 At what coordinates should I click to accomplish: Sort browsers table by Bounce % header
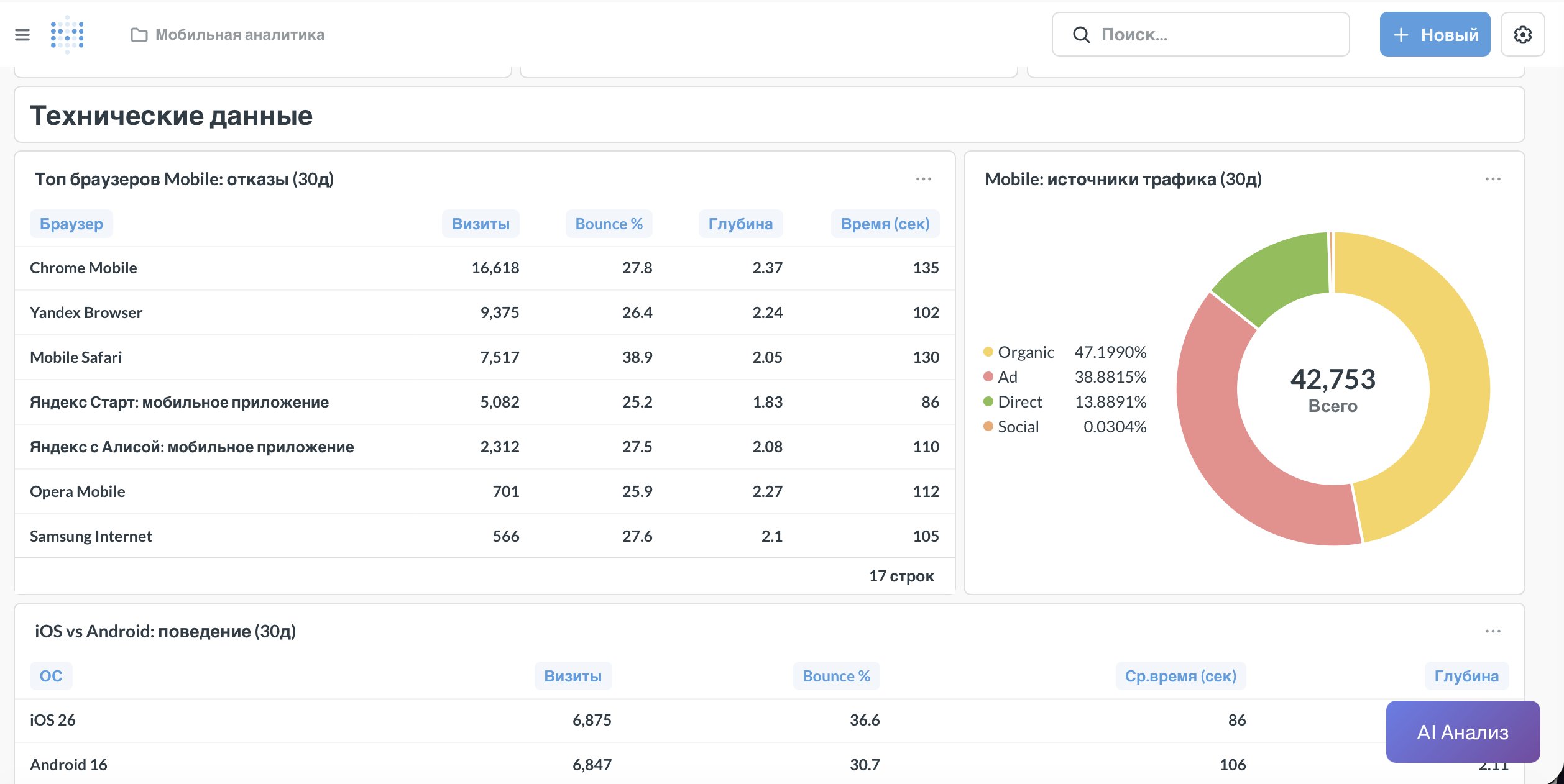point(609,224)
